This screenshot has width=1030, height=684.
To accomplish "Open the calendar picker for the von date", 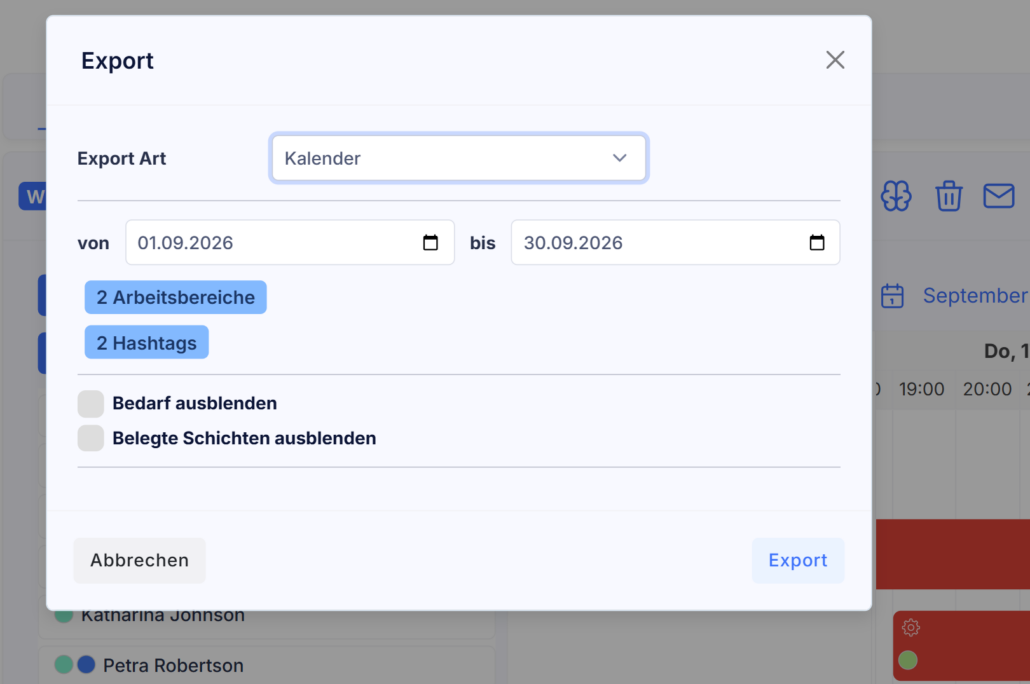I will coord(430,242).
